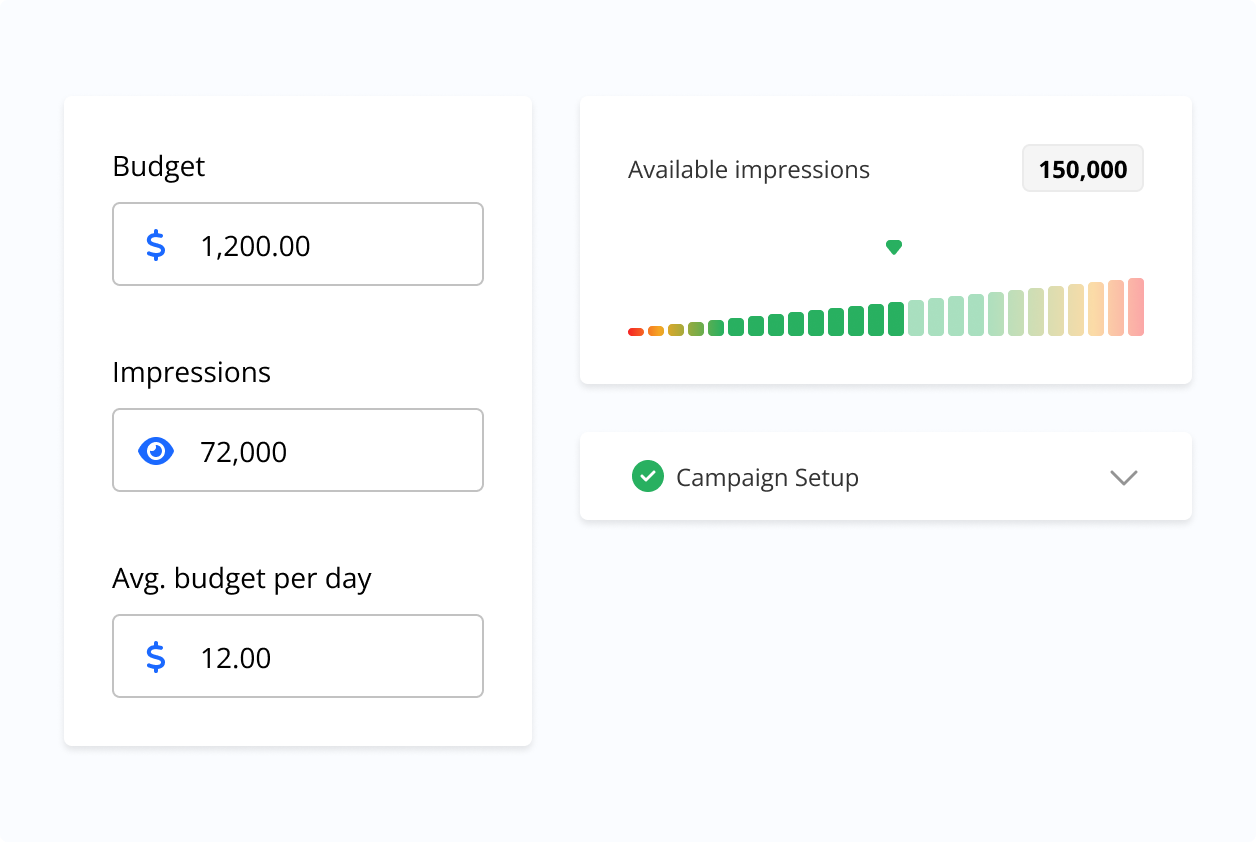Focus the Impressions field showing 72,000

320,451
